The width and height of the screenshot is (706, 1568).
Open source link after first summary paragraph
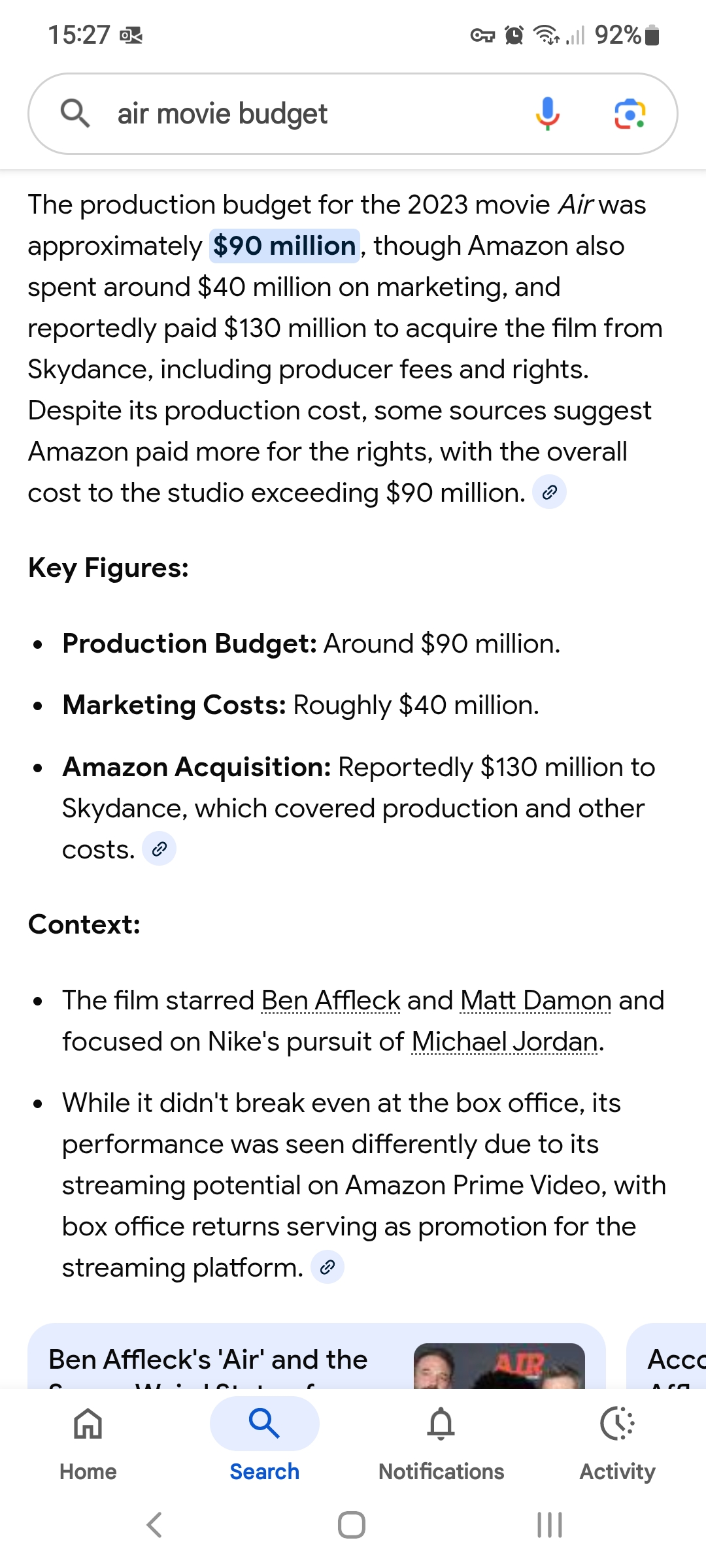click(549, 492)
